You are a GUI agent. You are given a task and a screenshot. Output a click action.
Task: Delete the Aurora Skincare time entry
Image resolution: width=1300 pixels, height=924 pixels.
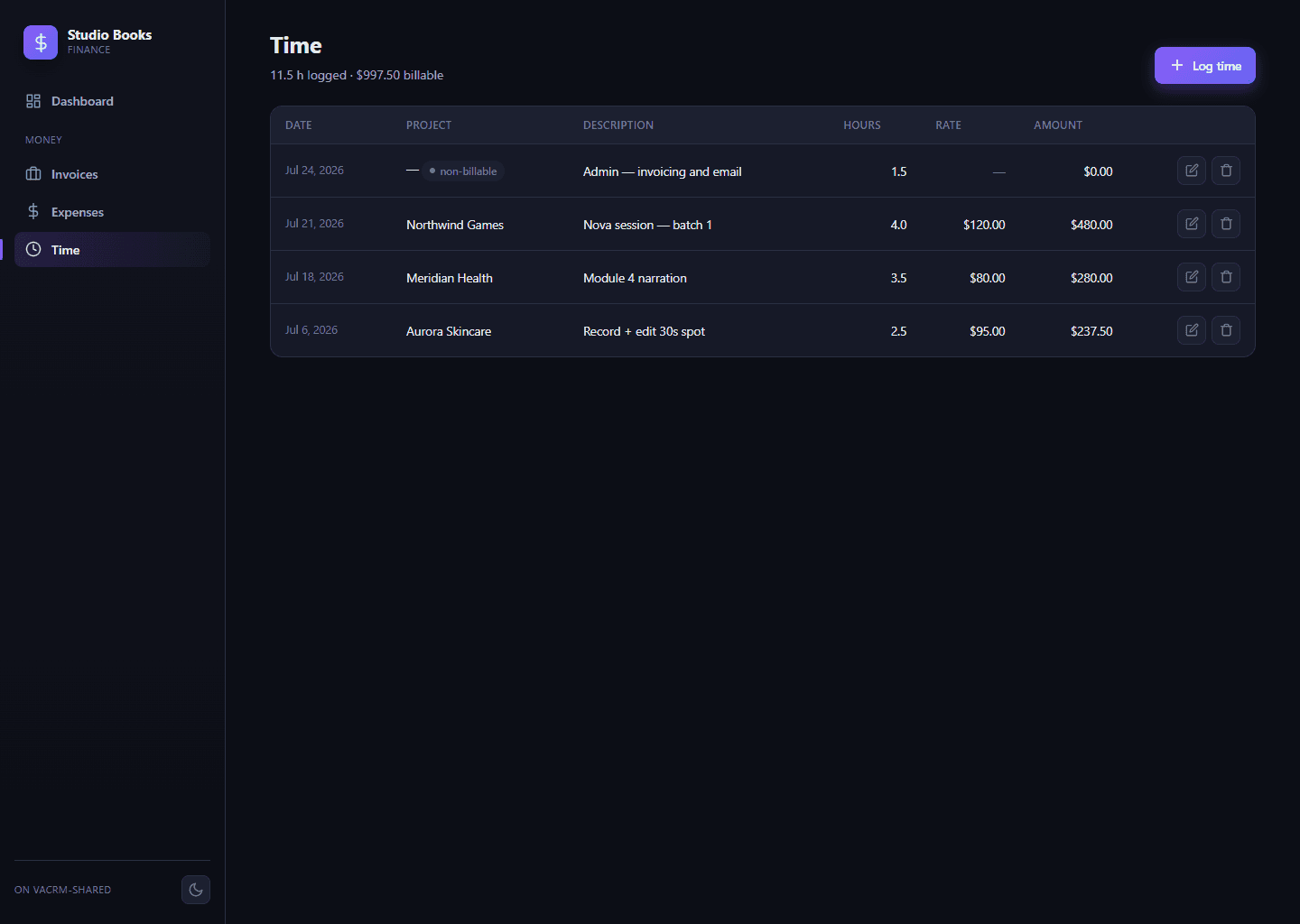point(1226,330)
